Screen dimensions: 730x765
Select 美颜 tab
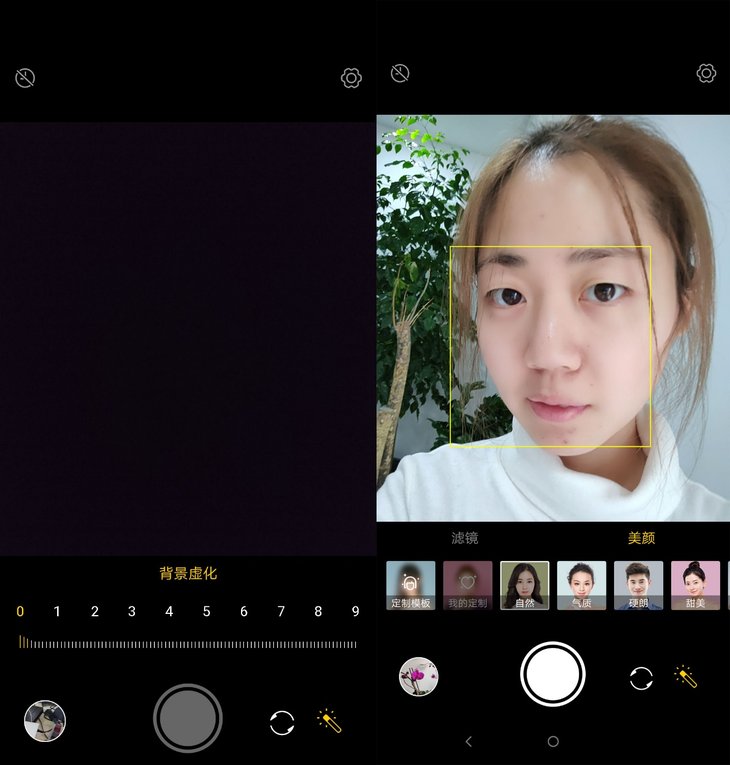[641, 538]
